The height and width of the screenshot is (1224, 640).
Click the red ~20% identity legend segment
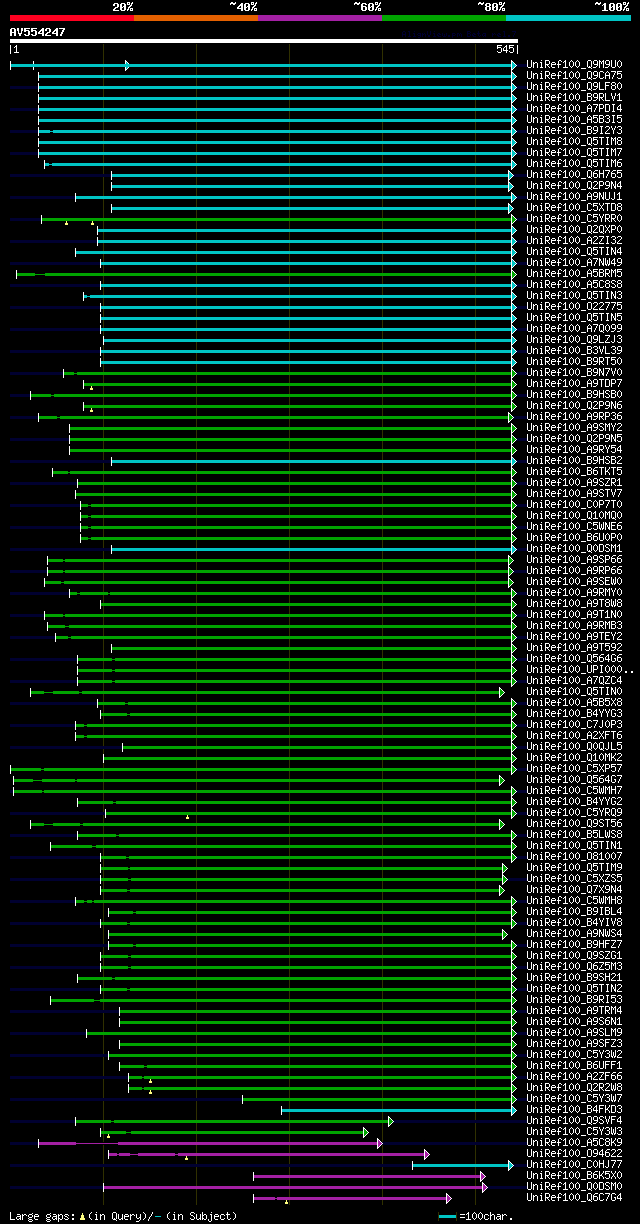pos(71,18)
